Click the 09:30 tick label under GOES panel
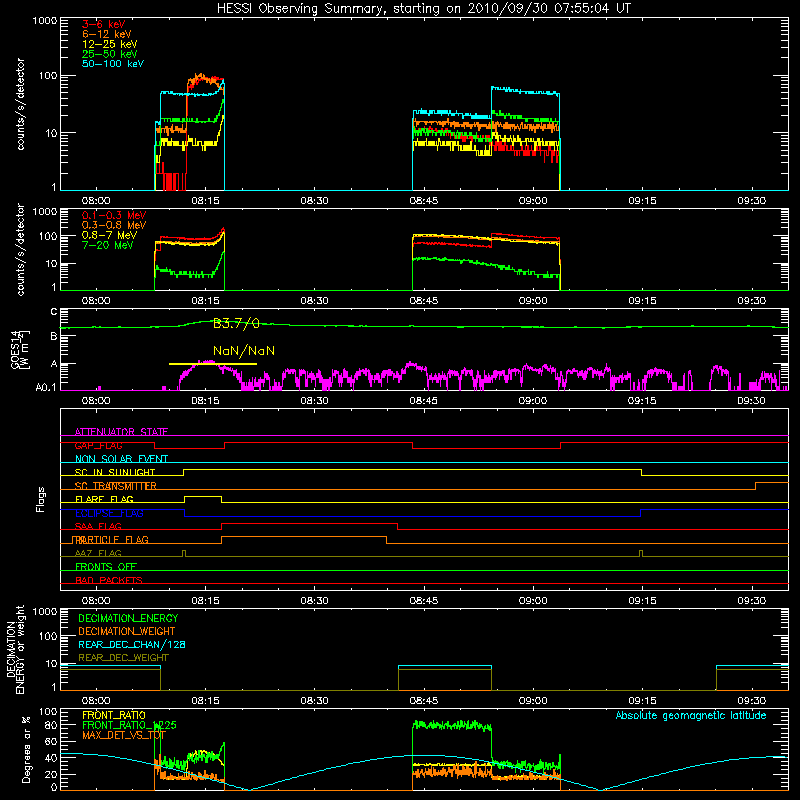The width and height of the screenshot is (800, 800). (x=752, y=401)
